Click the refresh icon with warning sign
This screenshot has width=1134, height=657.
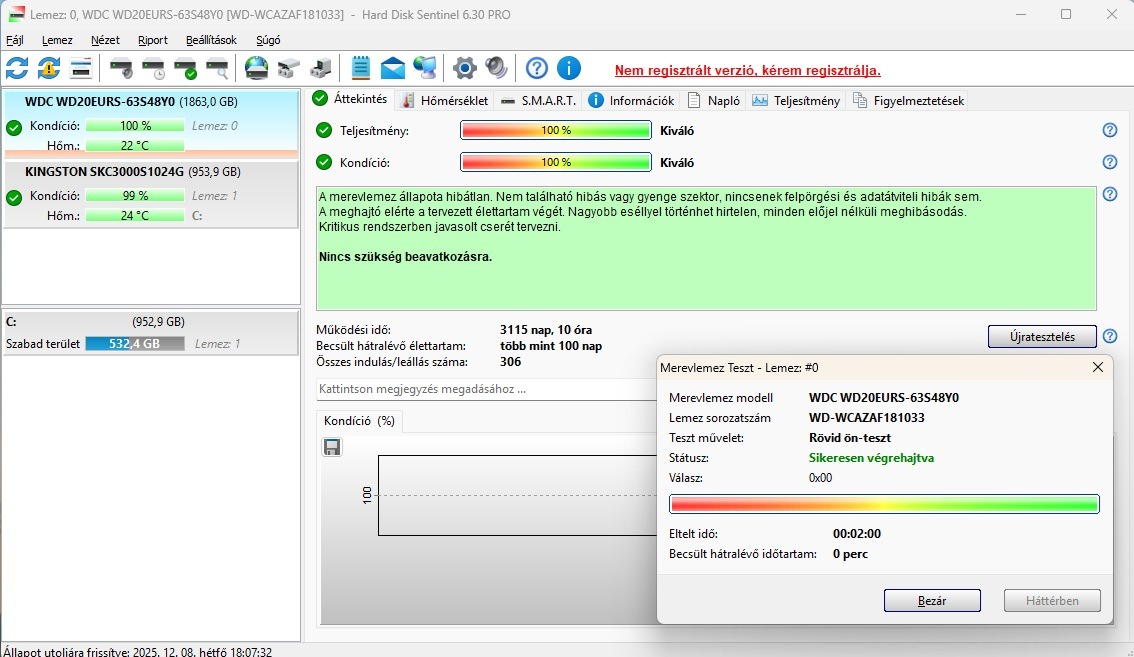coord(48,68)
